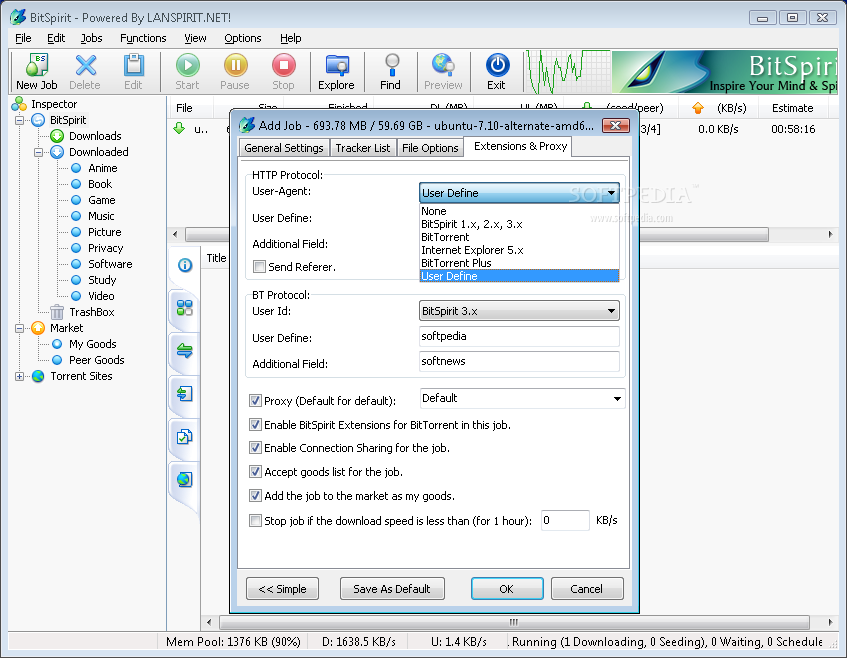This screenshot has height=658, width=847.
Task: Open the pieces grid tab icon
Action: [x=185, y=308]
